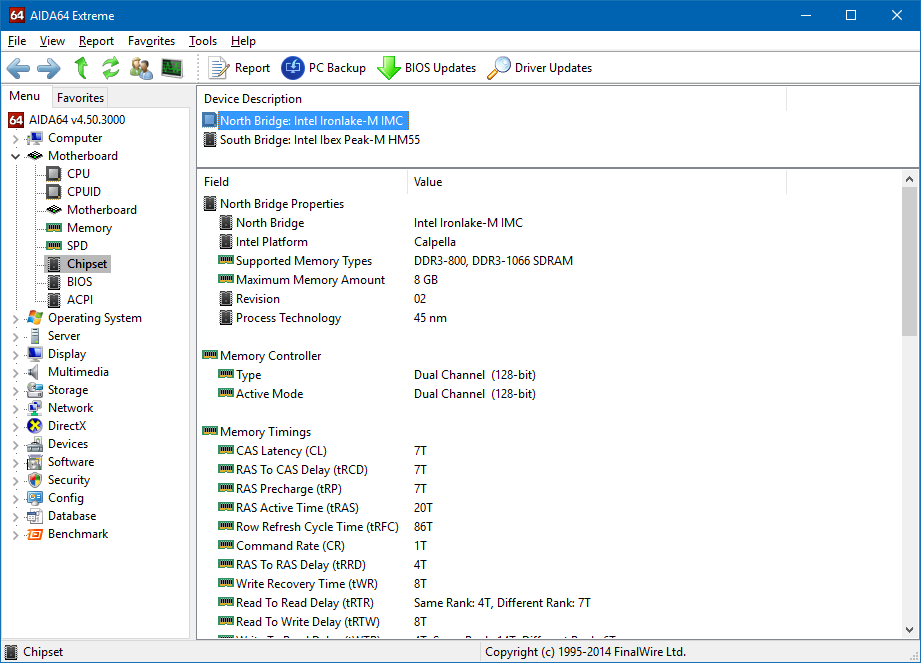Expand the Computer tree node
The height and width of the screenshot is (663, 921).
[x=16, y=139]
